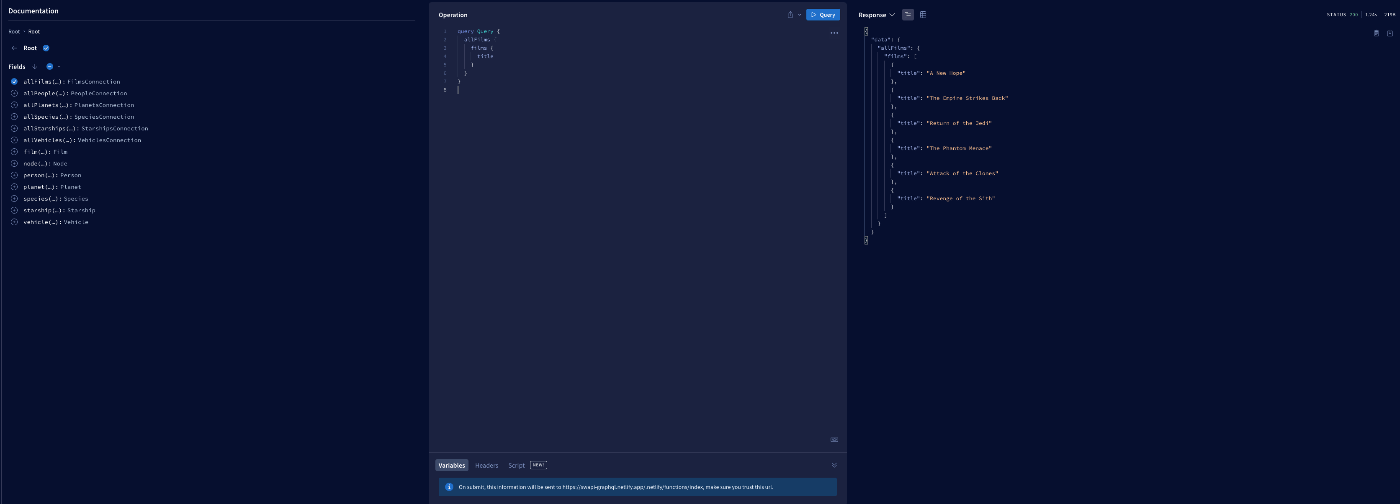This screenshot has height=504, width=1400.
Task: Open the Response dropdown
Action: pyautogui.click(x=877, y=15)
